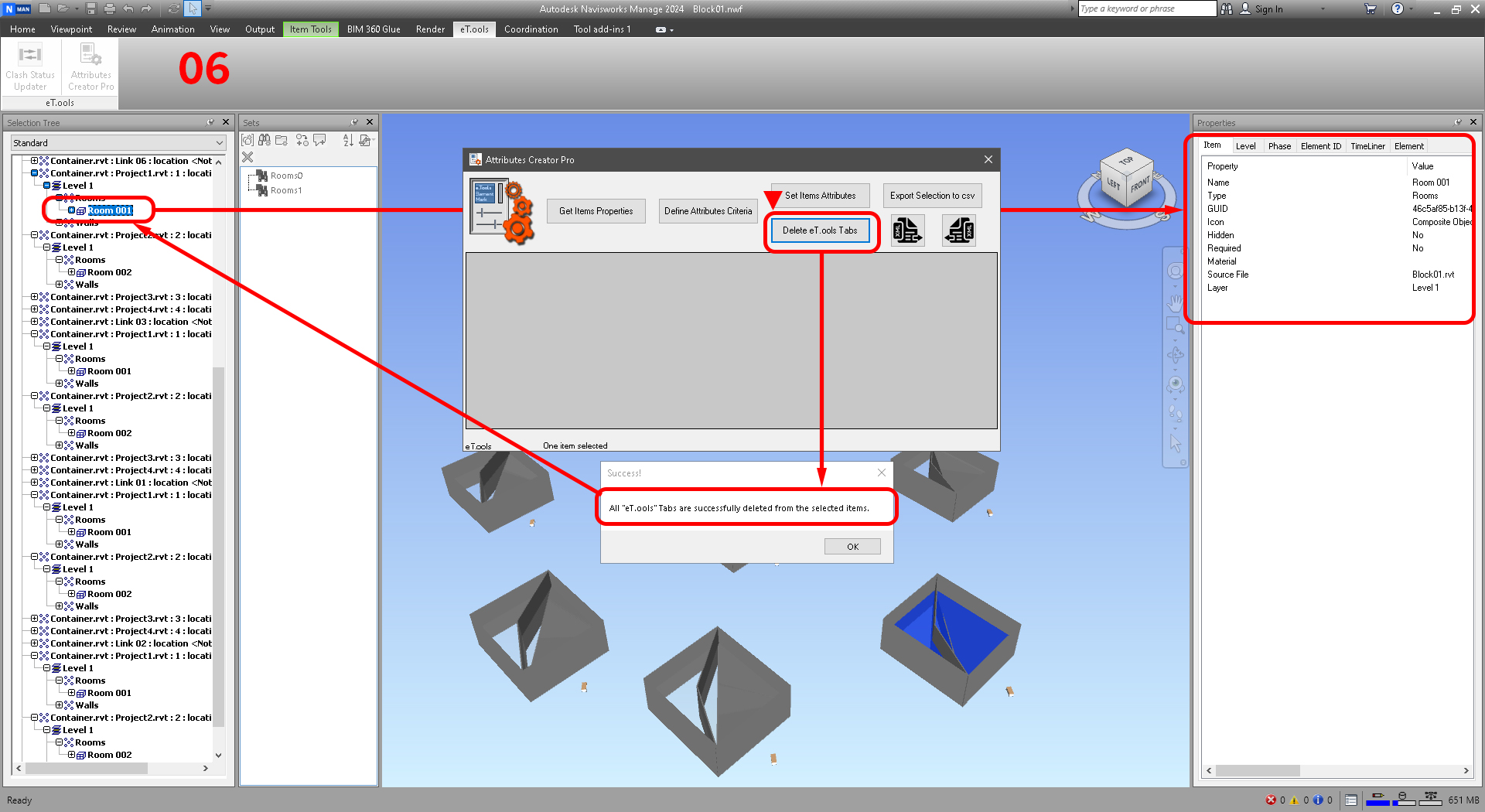Click the Select arrow tool in navigation bar
The image size is (1485, 812).
click(x=1176, y=443)
